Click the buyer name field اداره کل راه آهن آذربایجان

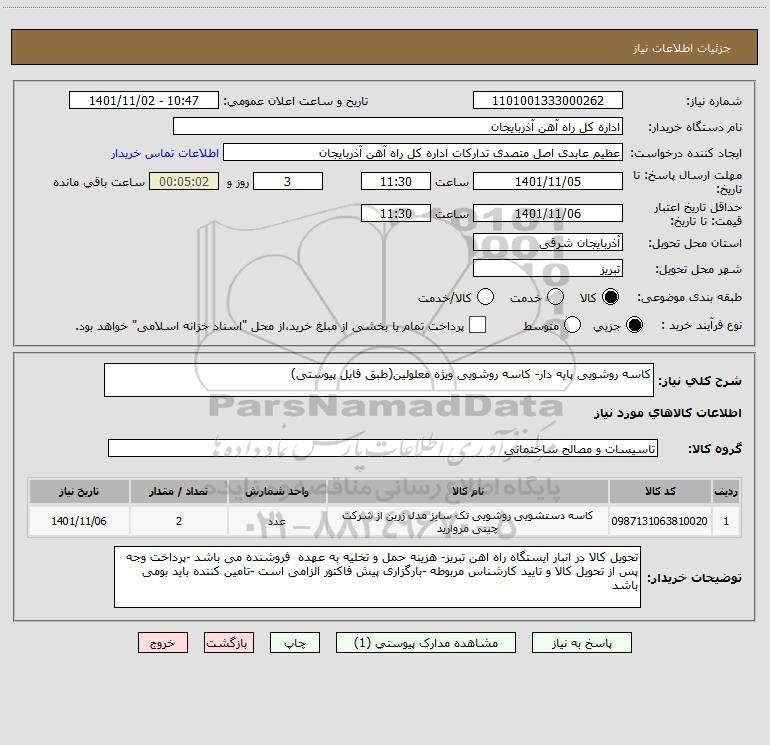[398, 127]
